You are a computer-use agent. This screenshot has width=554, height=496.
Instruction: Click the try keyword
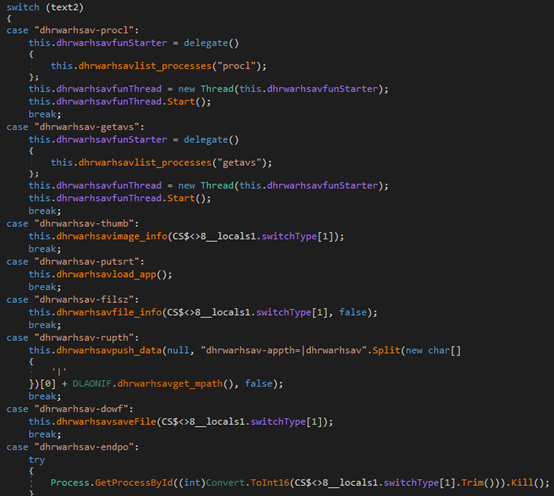pos(37,460)
